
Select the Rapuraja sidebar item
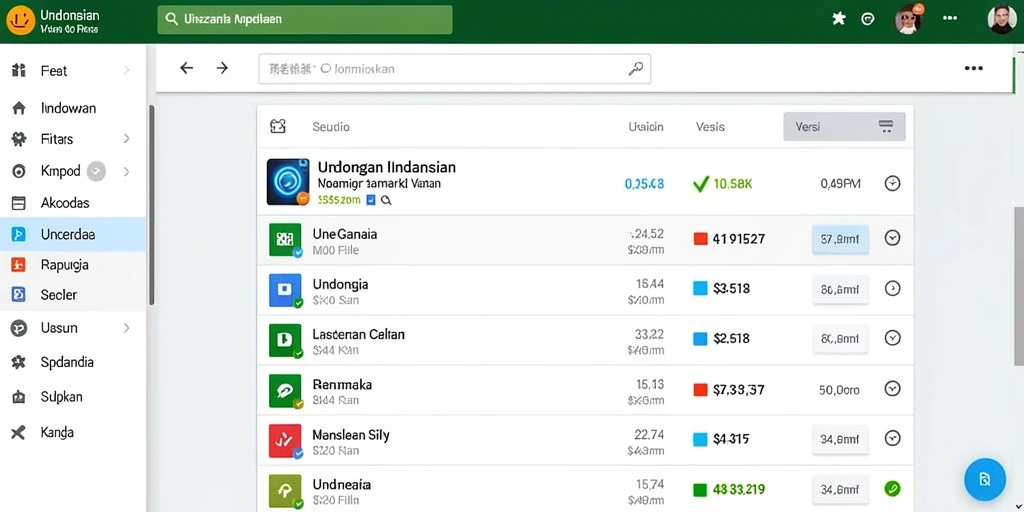click(x=73, y=265)
